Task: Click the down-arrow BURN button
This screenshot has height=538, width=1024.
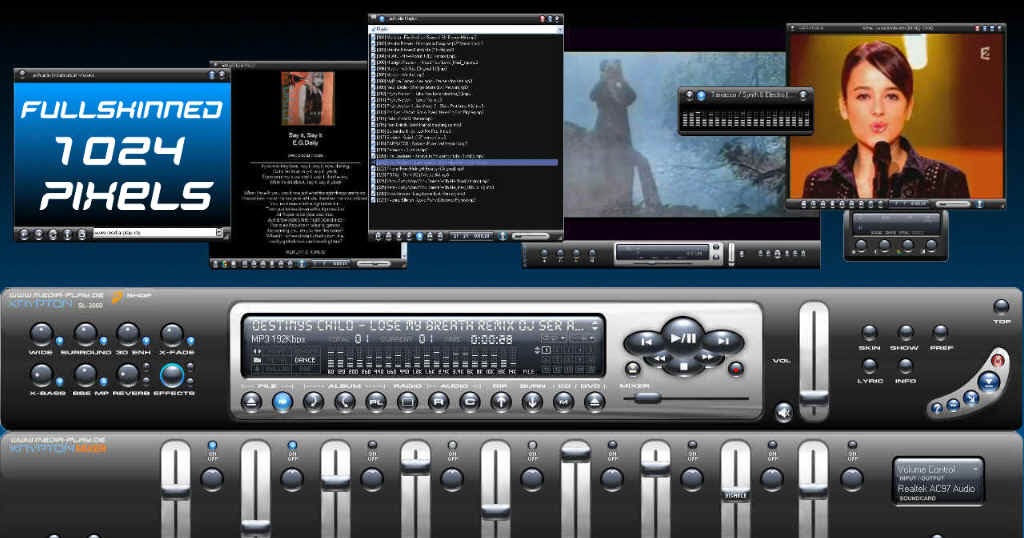Action: [532, 403]
